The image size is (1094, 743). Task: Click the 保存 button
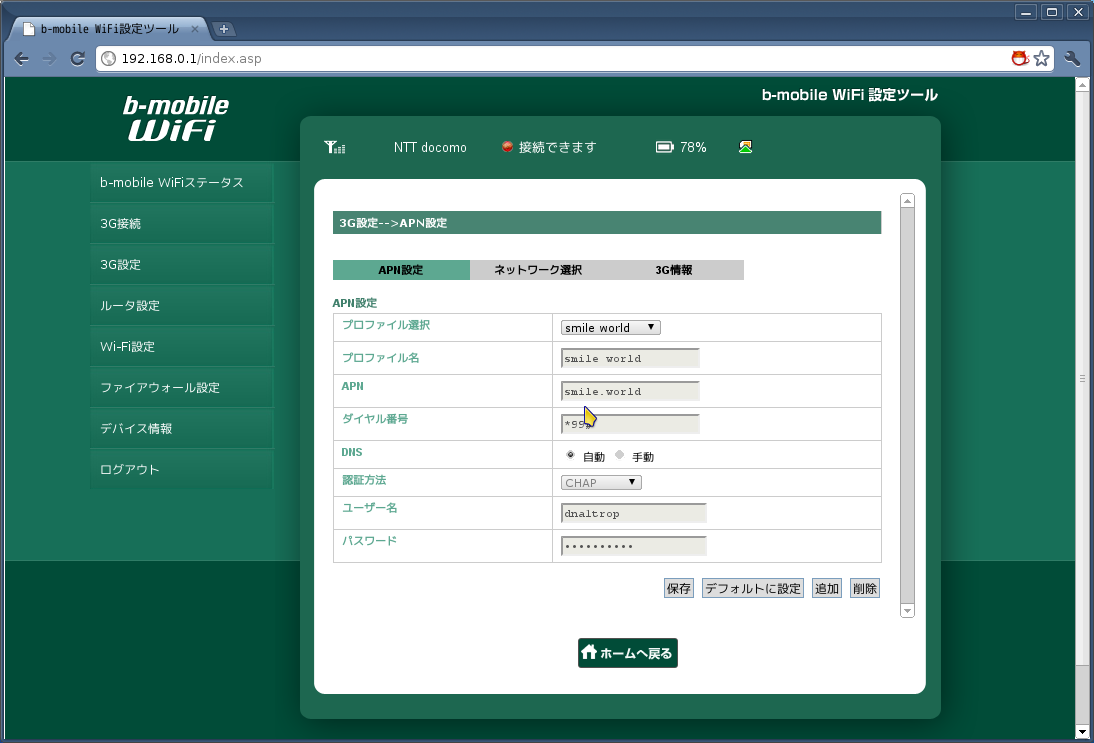[x=679, y=588]
